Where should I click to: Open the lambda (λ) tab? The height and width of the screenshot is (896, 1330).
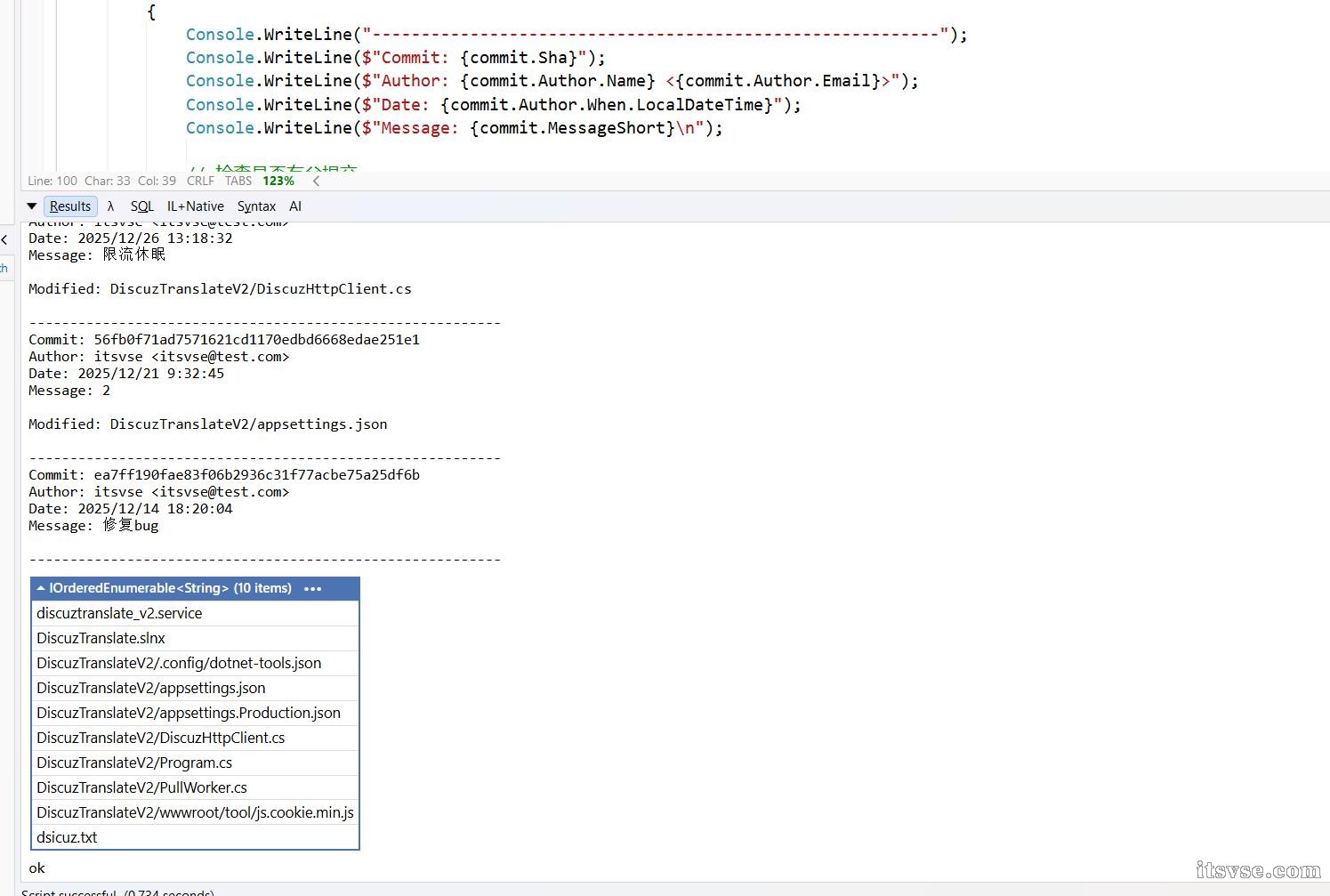(x=110, y=206)
